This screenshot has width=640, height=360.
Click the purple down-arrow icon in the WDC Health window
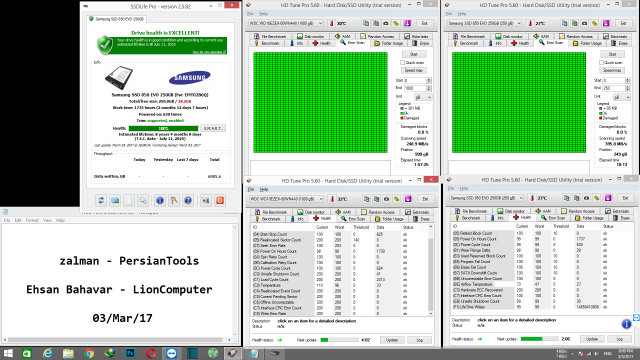point(408,199)
